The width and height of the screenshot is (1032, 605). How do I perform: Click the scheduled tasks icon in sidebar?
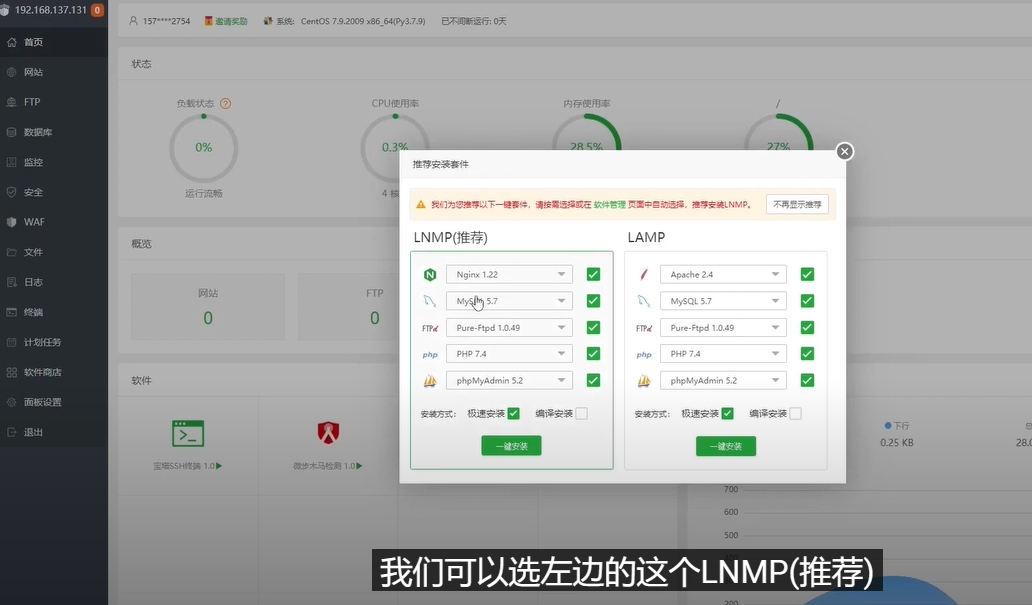click(12, 342)
